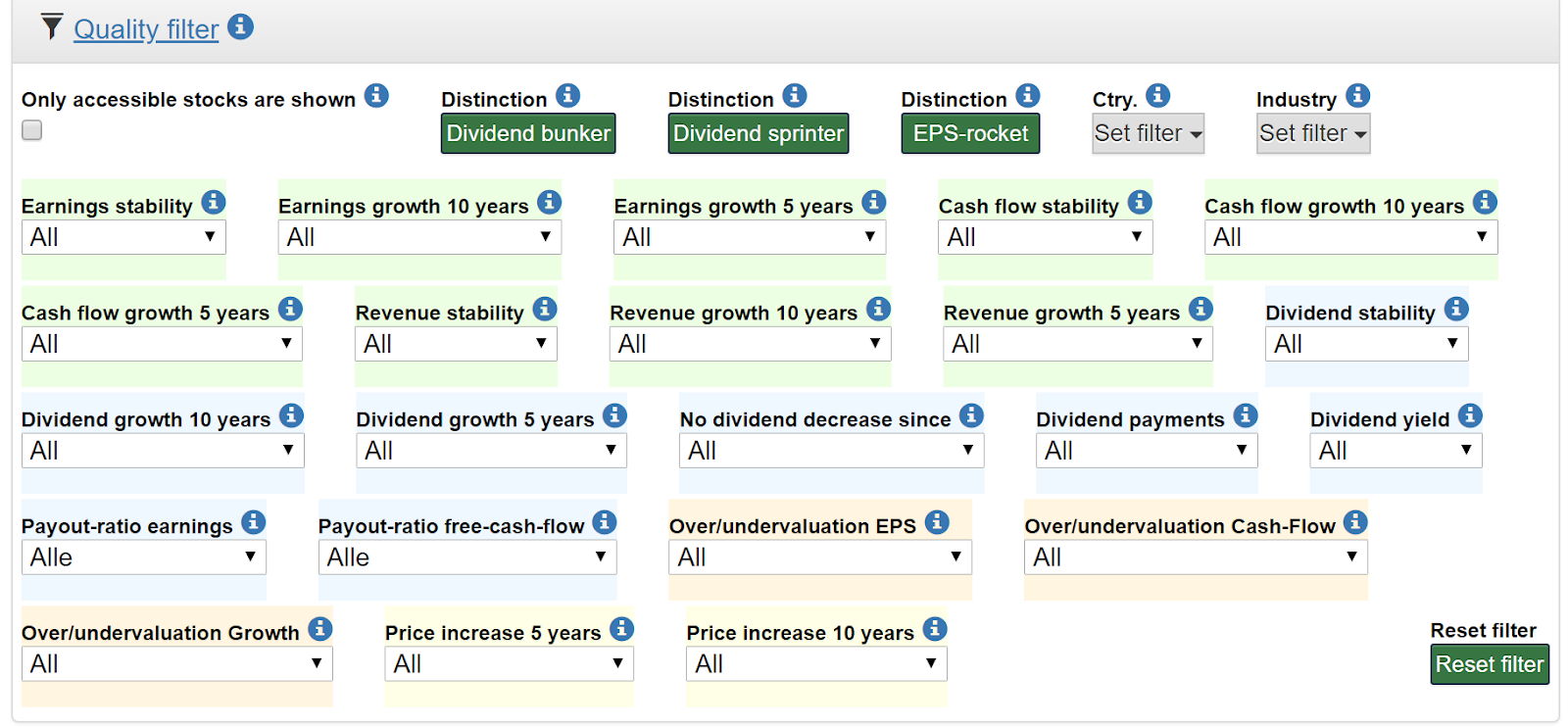1568x727 pixels.
Task: Open the Earnings growth 10 years dropdown
Action: coord(419,237)
